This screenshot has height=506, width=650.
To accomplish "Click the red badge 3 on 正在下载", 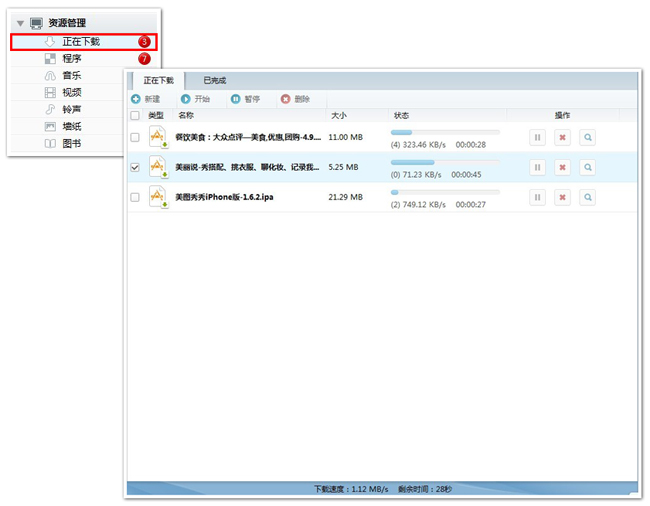I will coord(144,42).
